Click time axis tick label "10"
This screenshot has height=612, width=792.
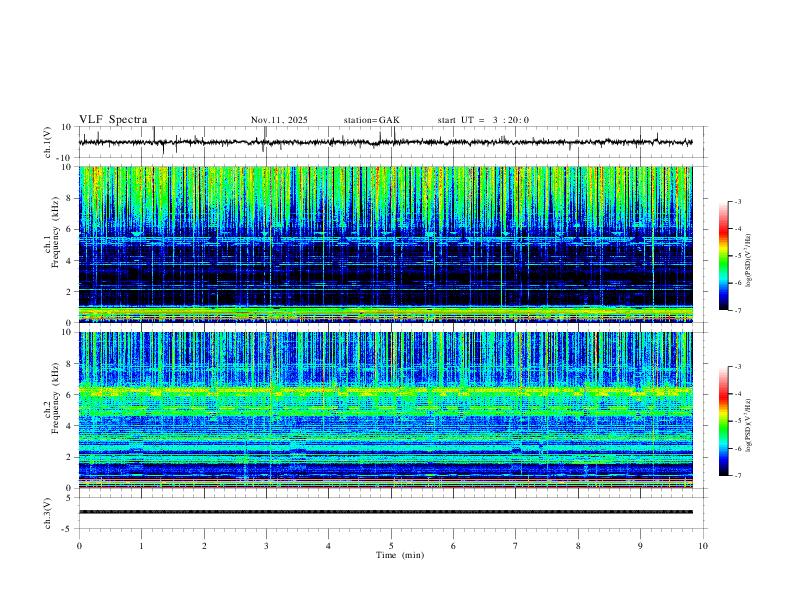click(x=703, y=546)
